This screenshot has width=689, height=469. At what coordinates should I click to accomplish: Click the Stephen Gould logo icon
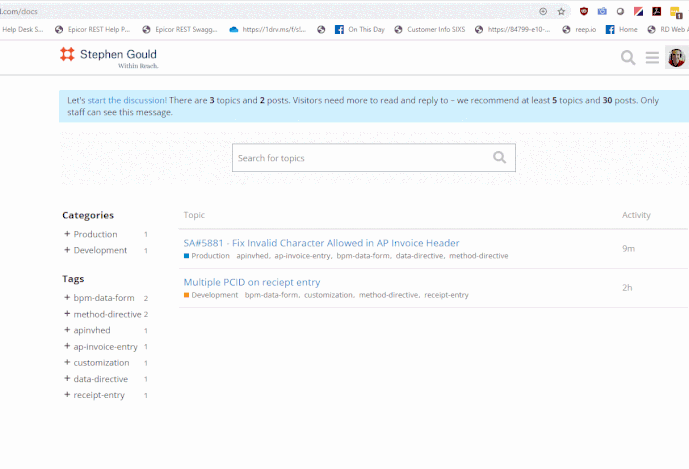tap(67, 54)
